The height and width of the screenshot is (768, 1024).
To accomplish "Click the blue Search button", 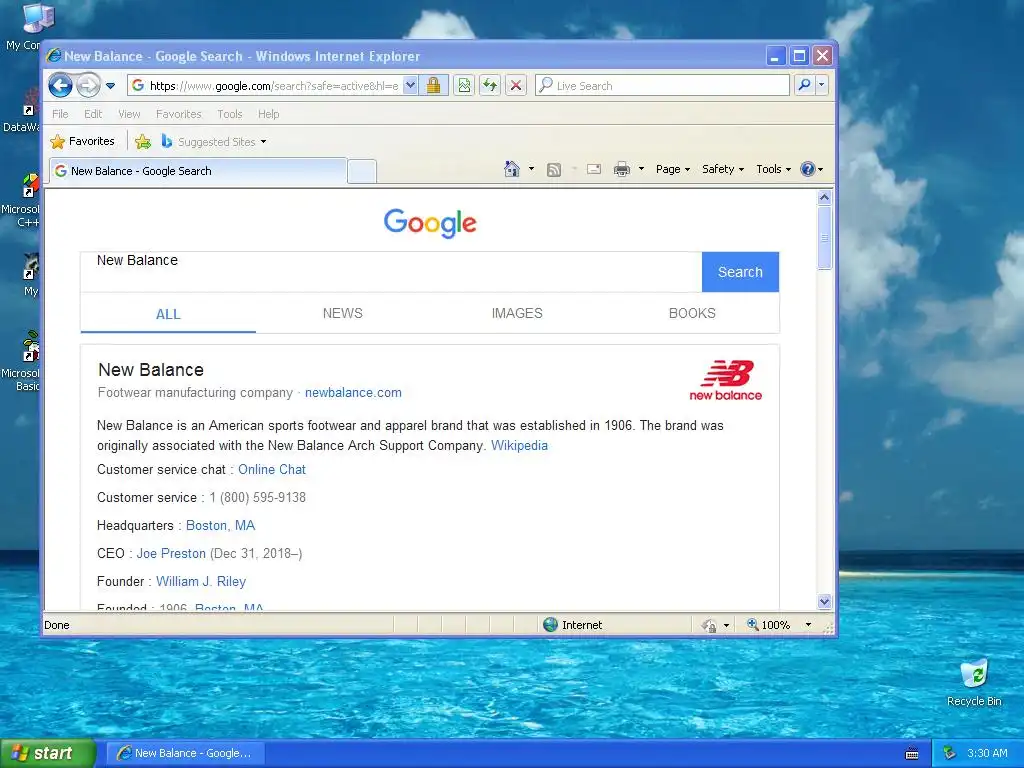I will (740, 272).
